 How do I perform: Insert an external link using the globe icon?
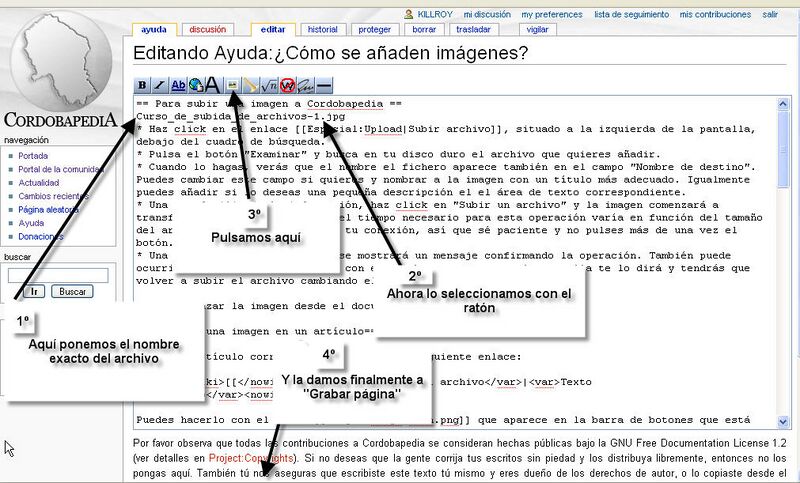tap(195, 85)
